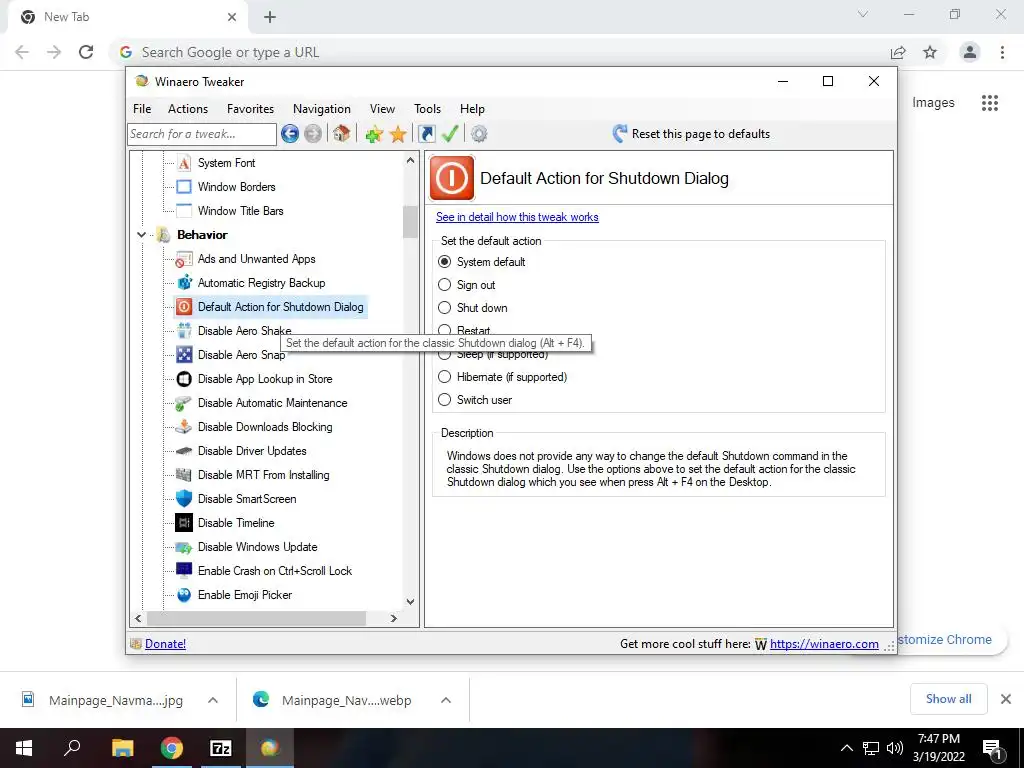Click the Disable Timeline icon
Viewport: 1024px width, 768px height.
(x=184, y=522)
